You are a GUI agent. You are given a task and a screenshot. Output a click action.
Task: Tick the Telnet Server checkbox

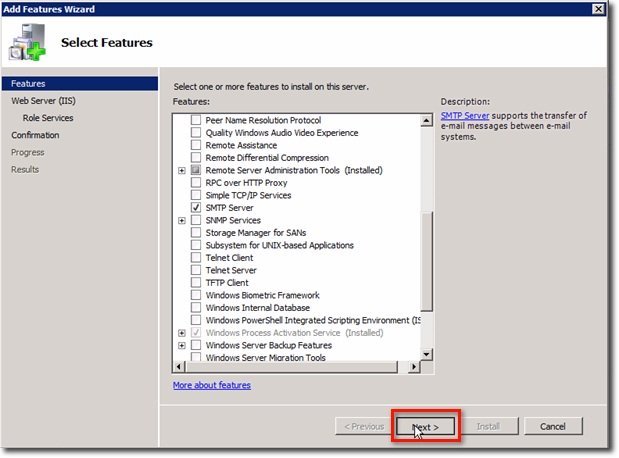(x=196, y=270)
